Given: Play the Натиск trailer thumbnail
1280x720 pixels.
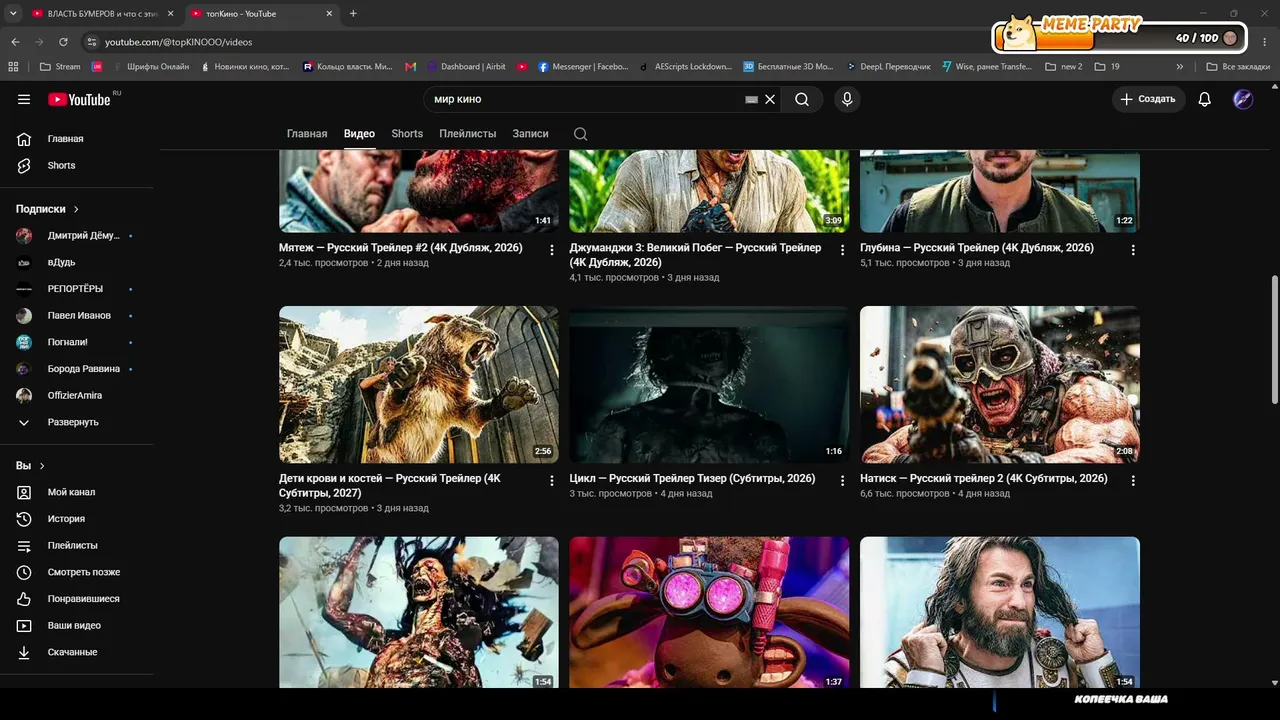Looking at the screenshot, I should (1000, 384).
